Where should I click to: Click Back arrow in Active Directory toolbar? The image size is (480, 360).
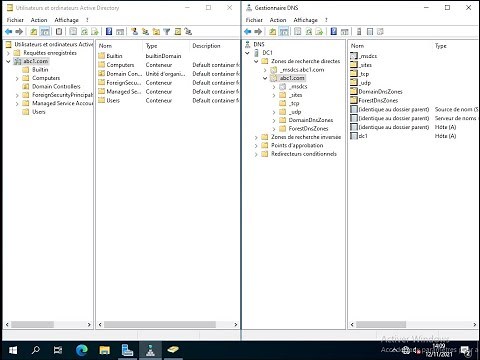(x=9, y=32)
